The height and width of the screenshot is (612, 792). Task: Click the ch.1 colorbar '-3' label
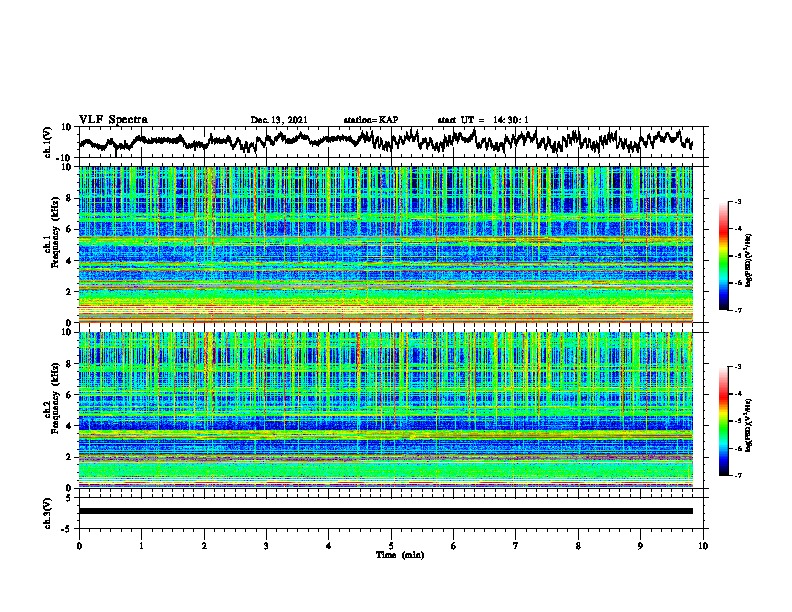point(737,201)
